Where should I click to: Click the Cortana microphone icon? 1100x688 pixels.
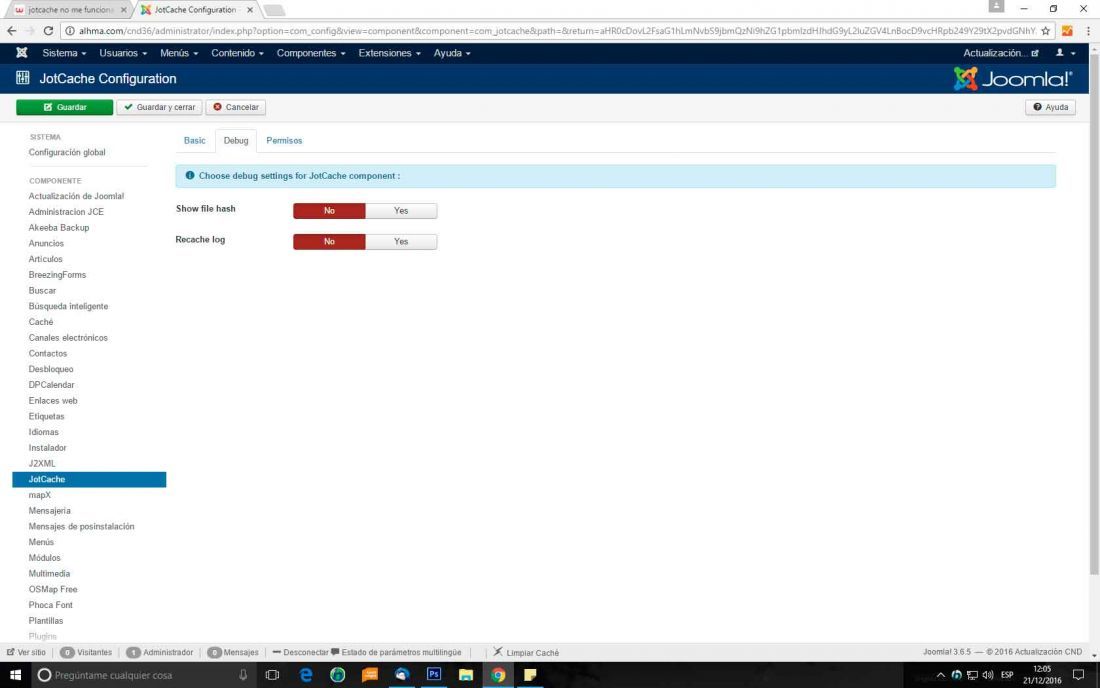[243, 675]
